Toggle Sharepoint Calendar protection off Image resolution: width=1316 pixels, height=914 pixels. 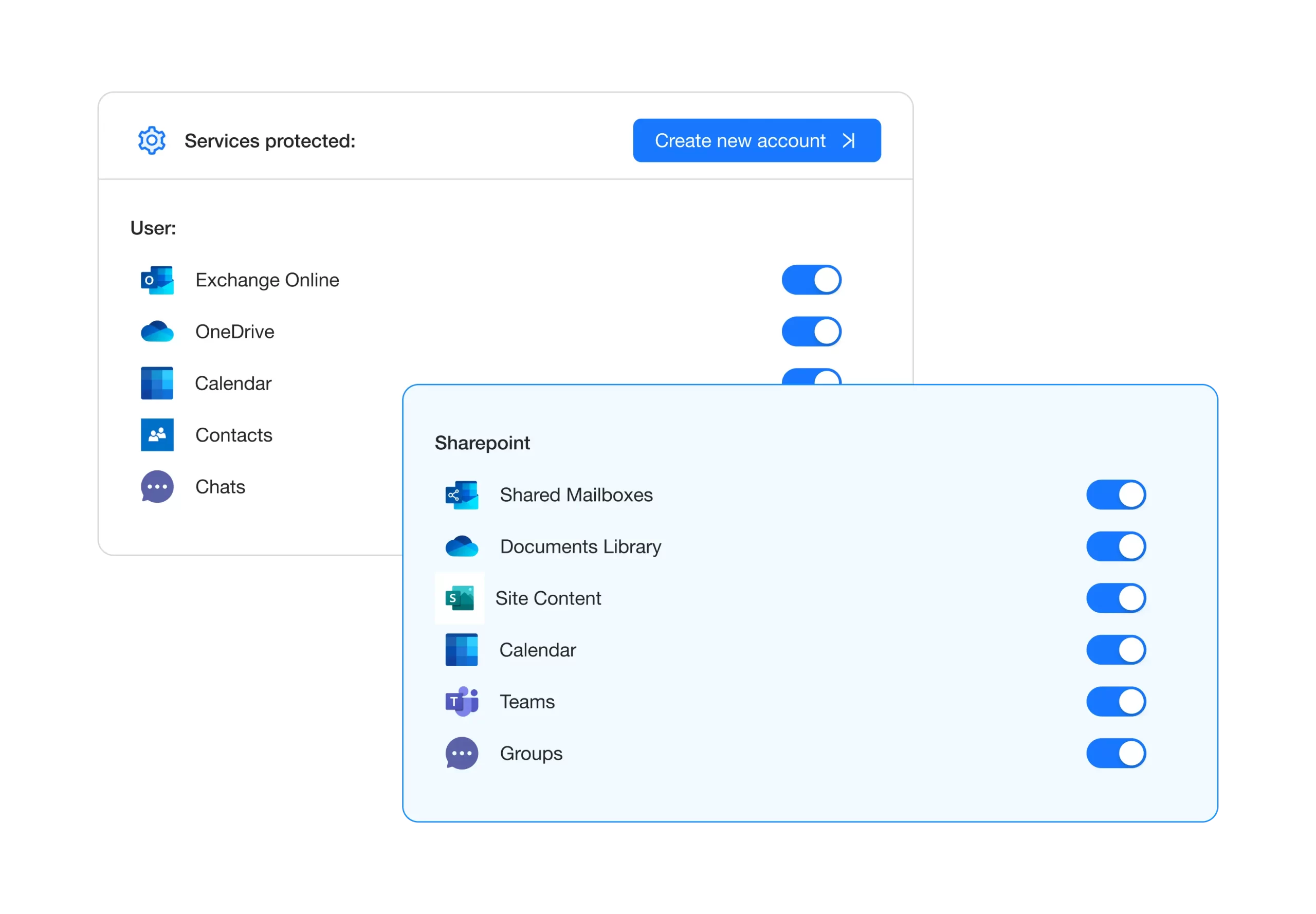pos(1116,649)
